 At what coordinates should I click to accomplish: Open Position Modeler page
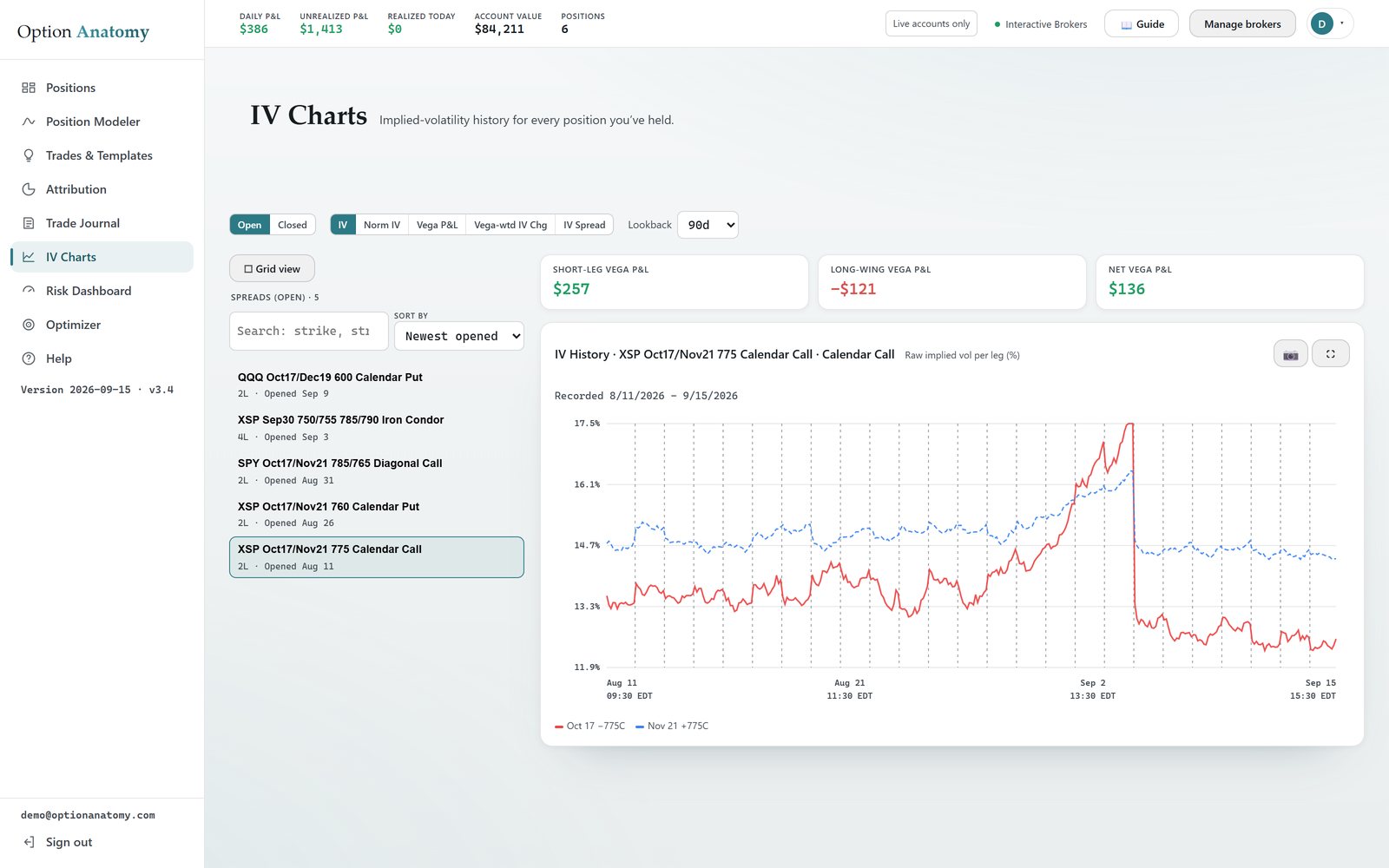(102, 122)
